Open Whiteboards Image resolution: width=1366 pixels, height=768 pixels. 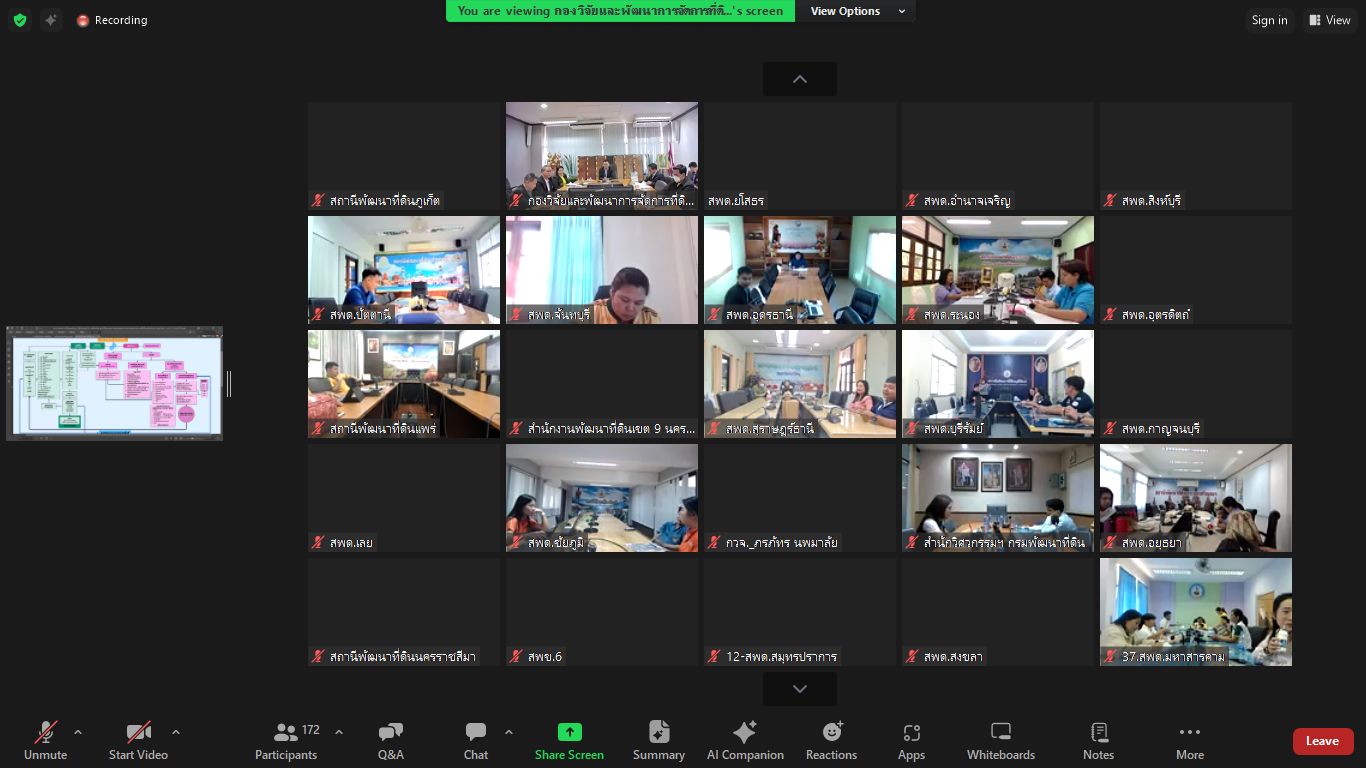pos(1000,741)
